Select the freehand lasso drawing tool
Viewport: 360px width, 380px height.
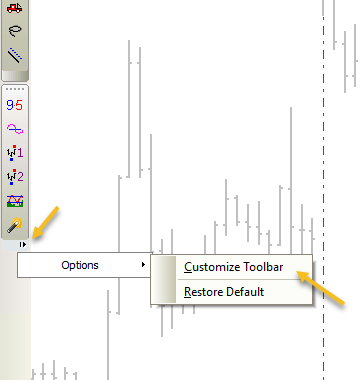15,31
